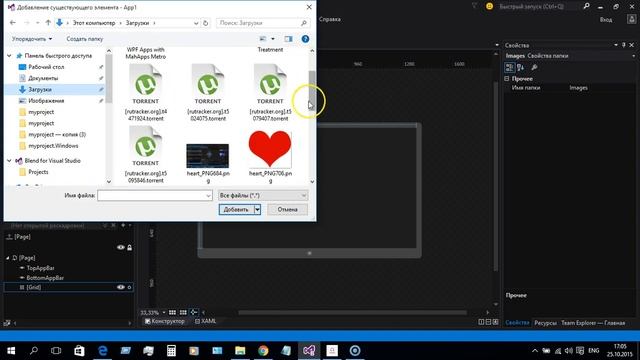Click Создать папку button
The image size is (640, 360).
click(84, 39)
